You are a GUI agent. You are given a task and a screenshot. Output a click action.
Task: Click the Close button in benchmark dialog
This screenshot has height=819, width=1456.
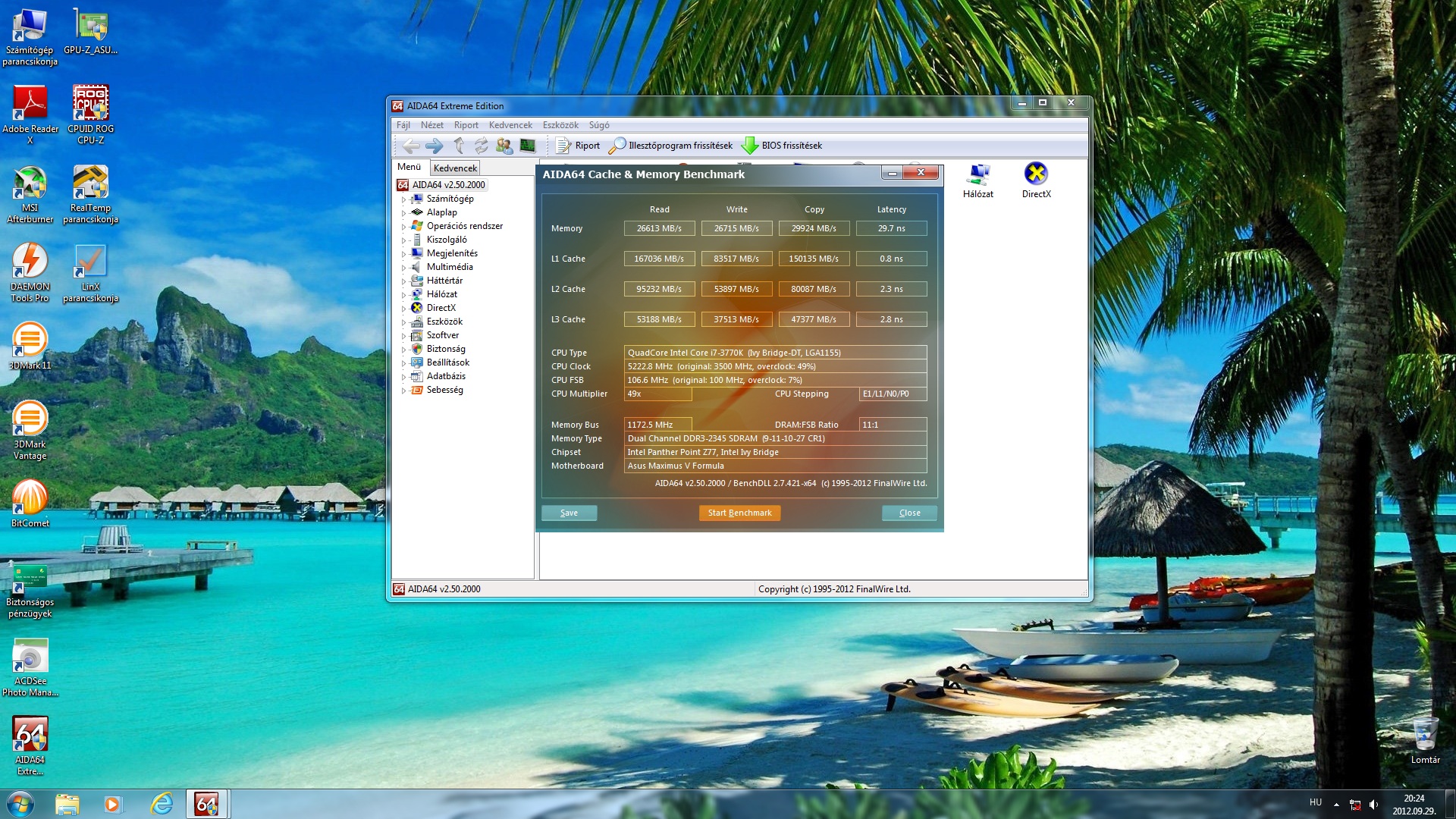click(x=909, y=513)
